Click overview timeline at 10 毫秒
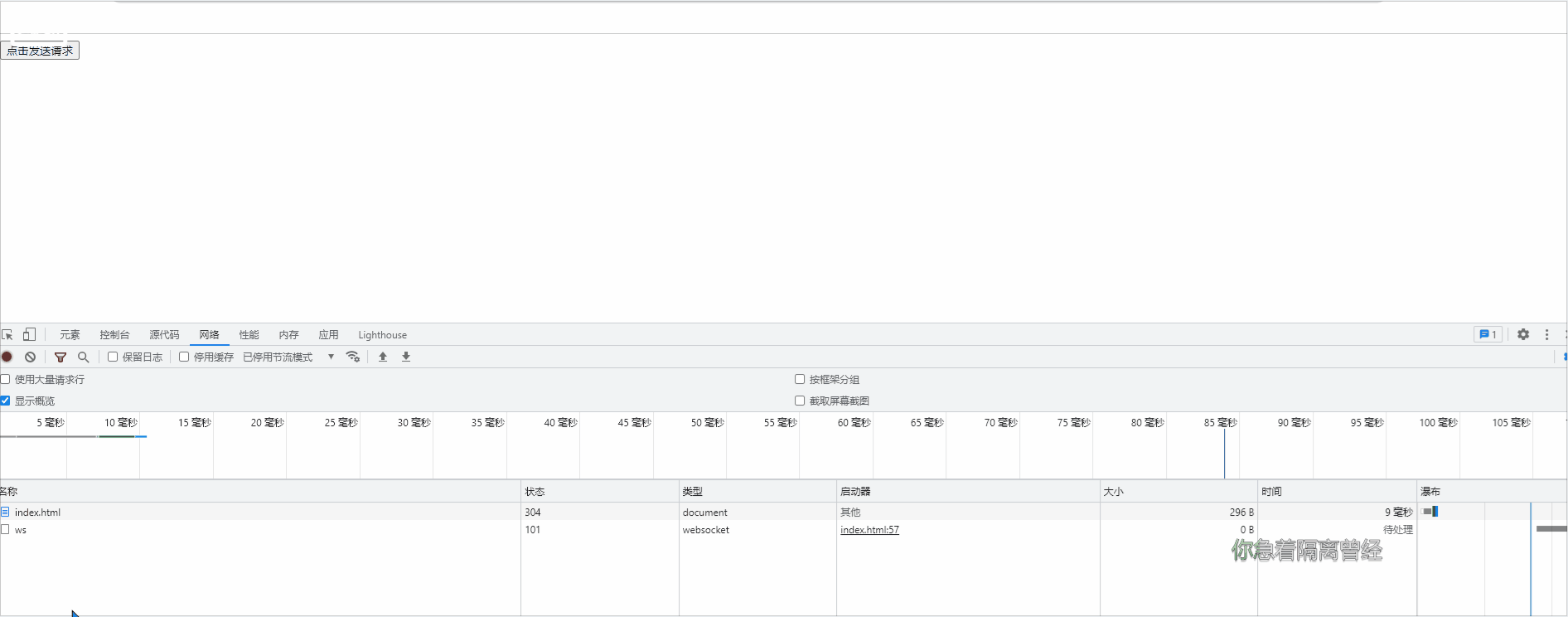 [120, 423]
